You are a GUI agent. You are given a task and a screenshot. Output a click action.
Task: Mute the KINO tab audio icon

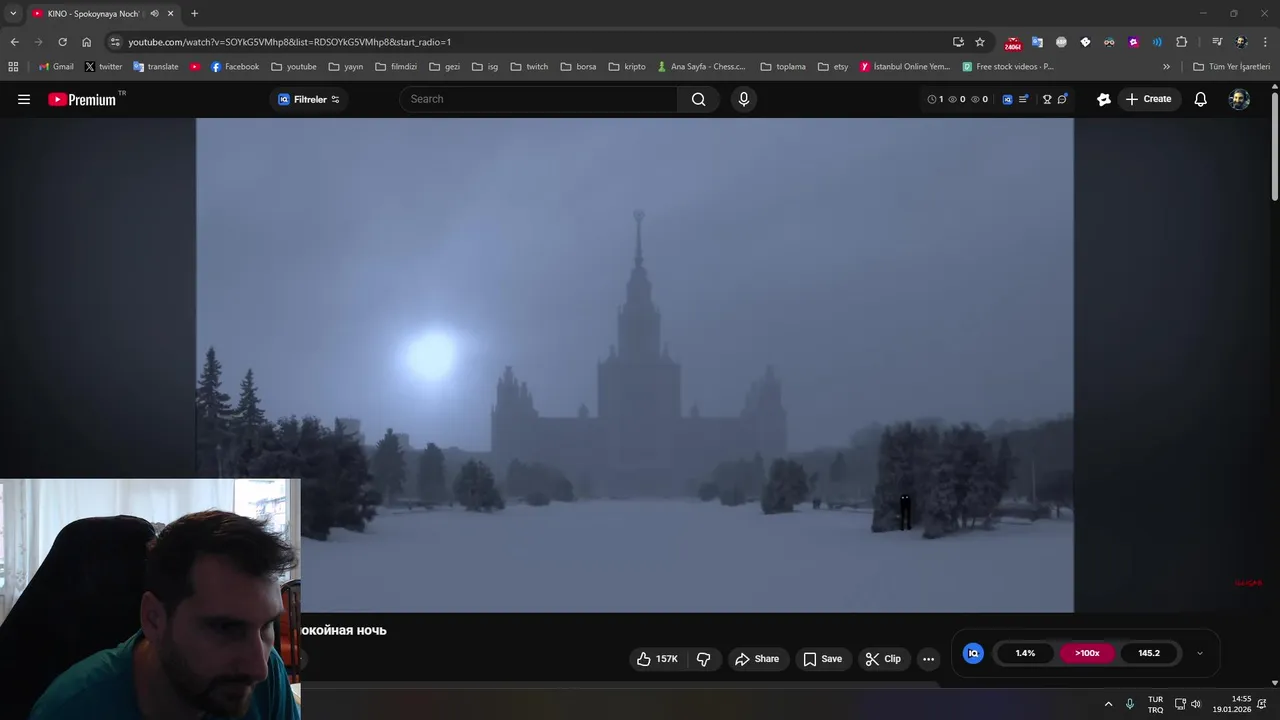click(154, 13)
